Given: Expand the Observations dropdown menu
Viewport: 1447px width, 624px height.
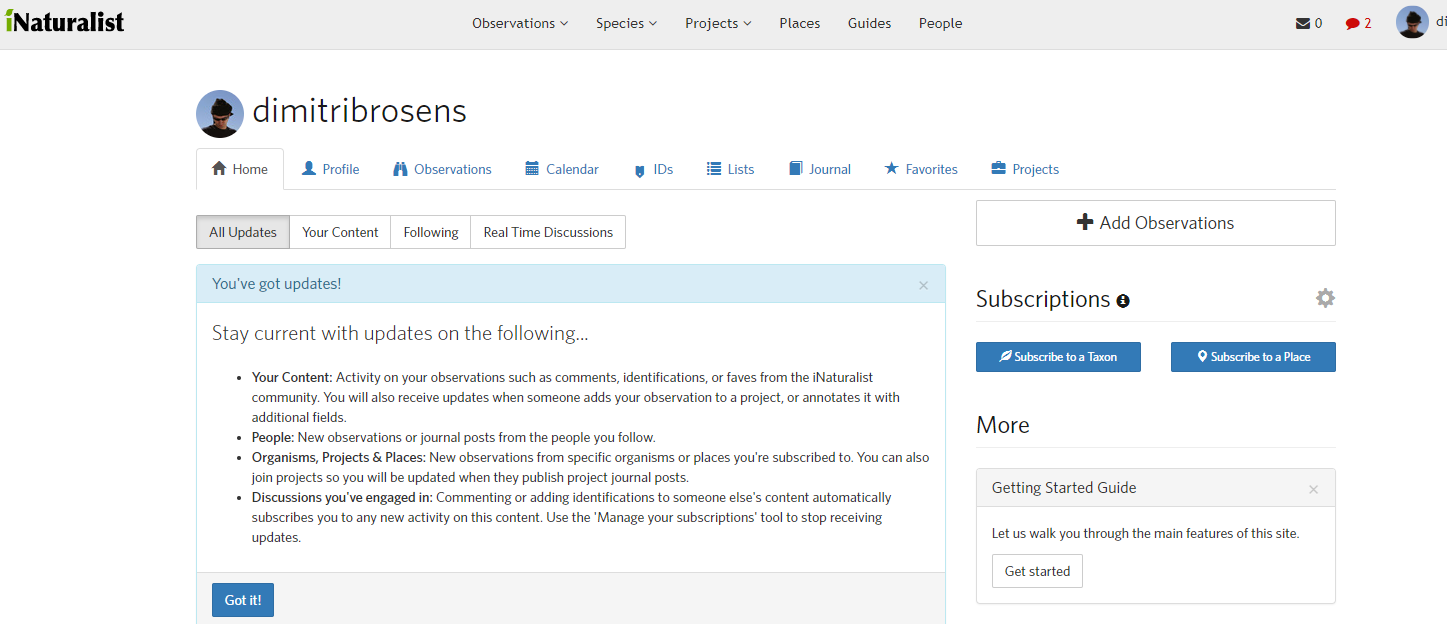Looking at the screenshot, I should tap(520, 23).
